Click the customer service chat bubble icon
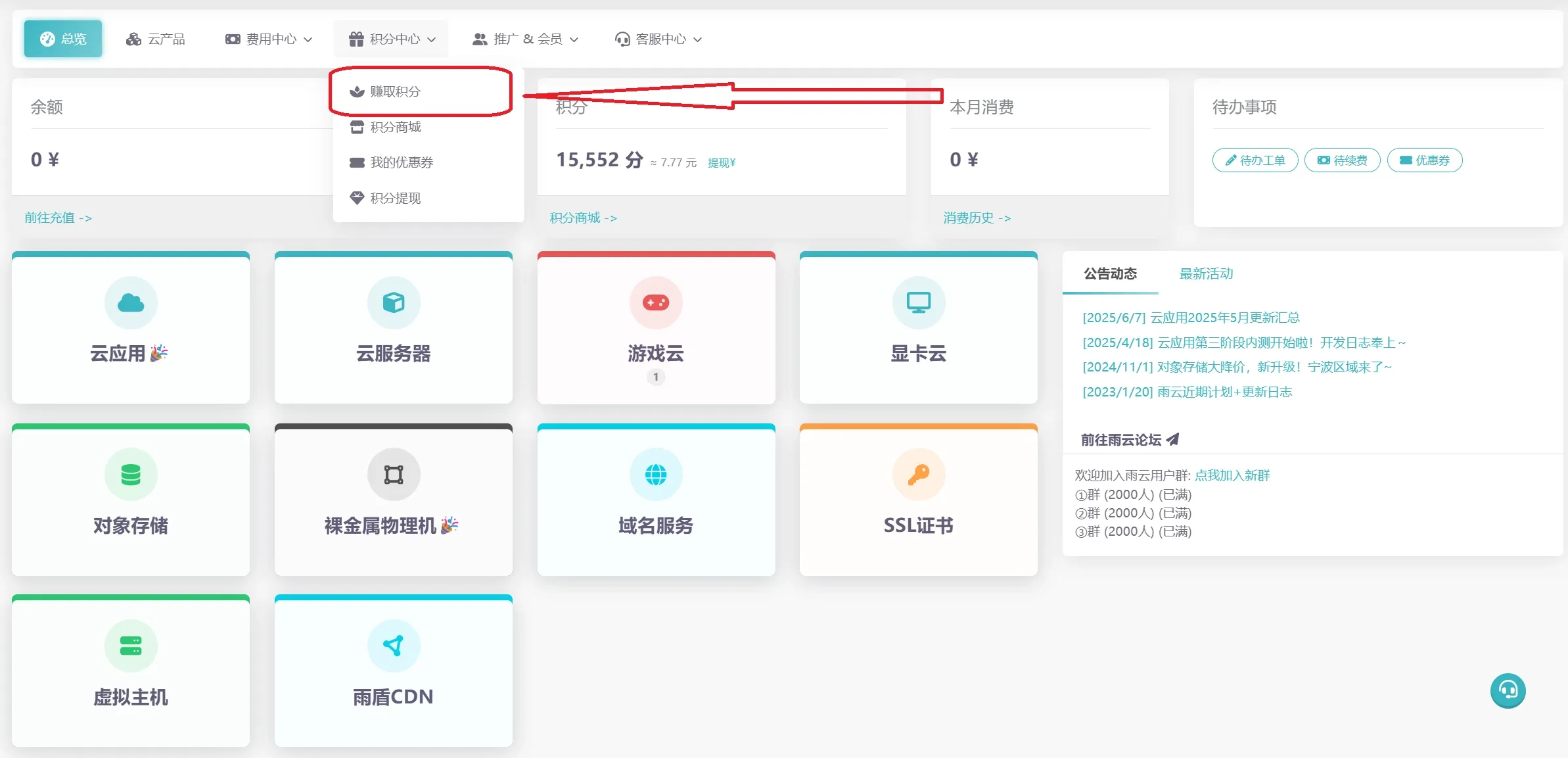1568x758 pixels. [1508, 690]
